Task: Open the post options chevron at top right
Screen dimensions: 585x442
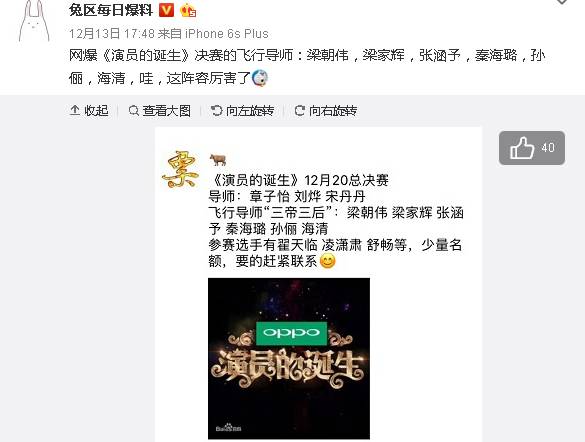Action: pyautogui.click(x=562, y=2)
